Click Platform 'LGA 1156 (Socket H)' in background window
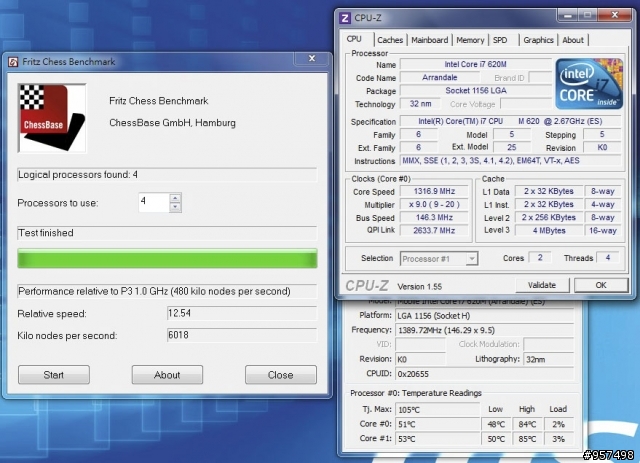 (484, 315)
